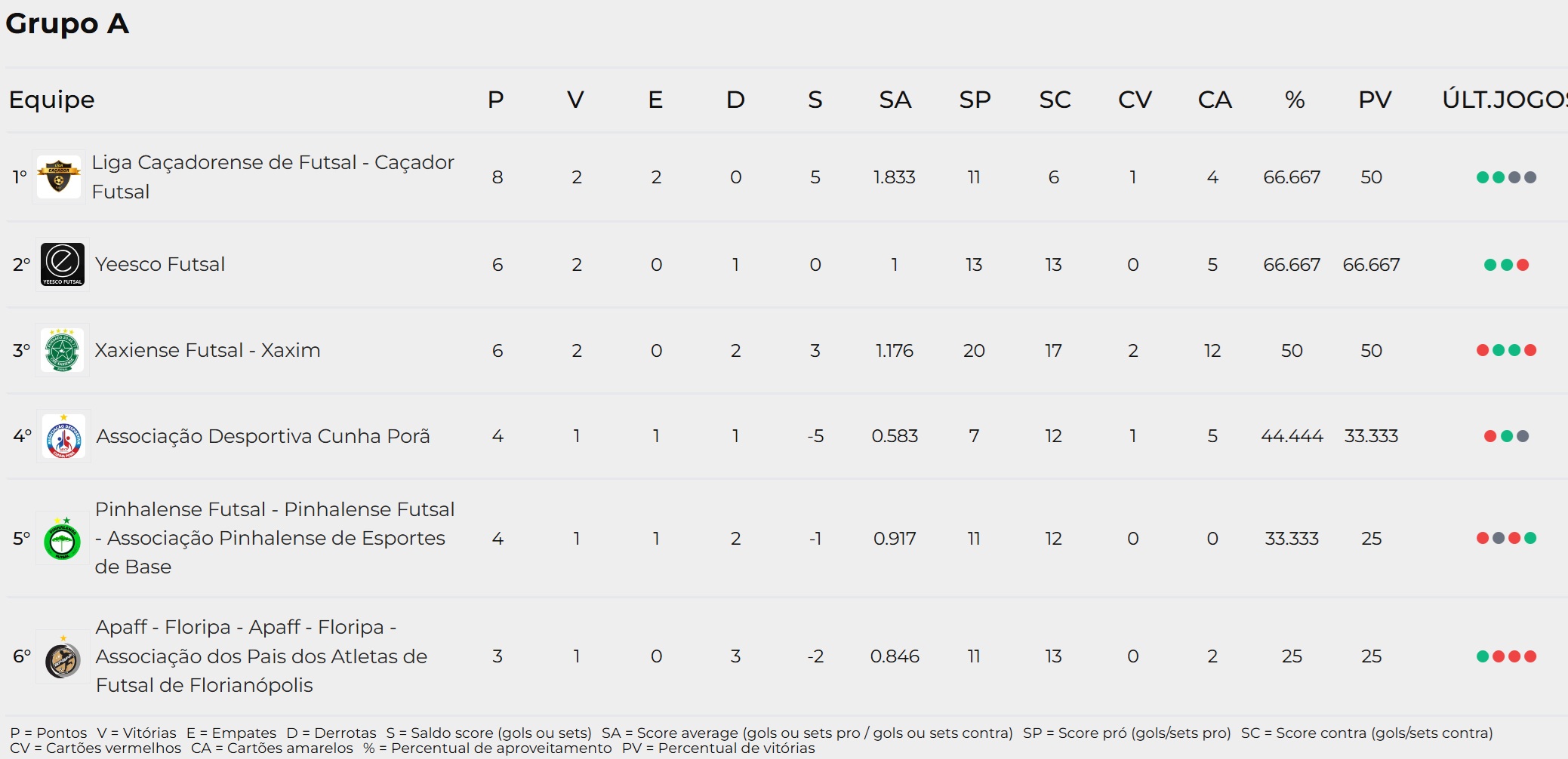
Task: Click first green result dot in Caçador row
Action: click(1483, 177)
